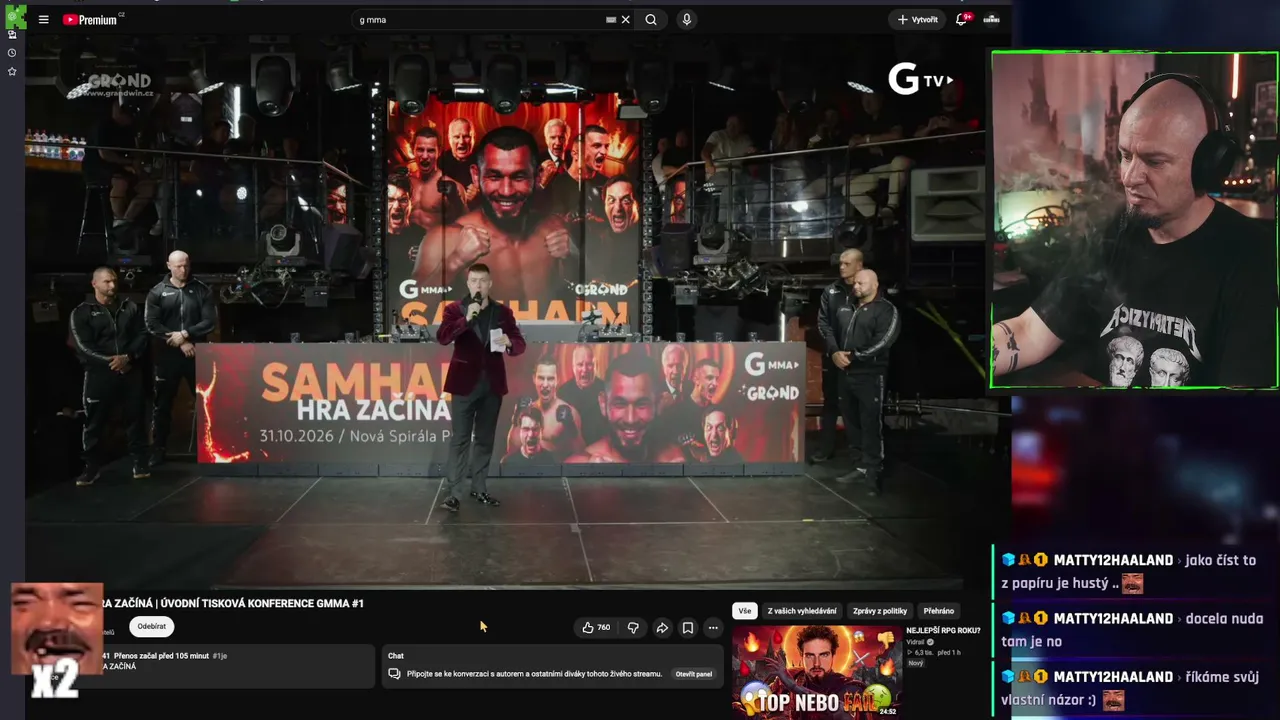Click the green browser sidebar logo icon
This screenshot has width=1280, height=720.
[x=15, y=16]
